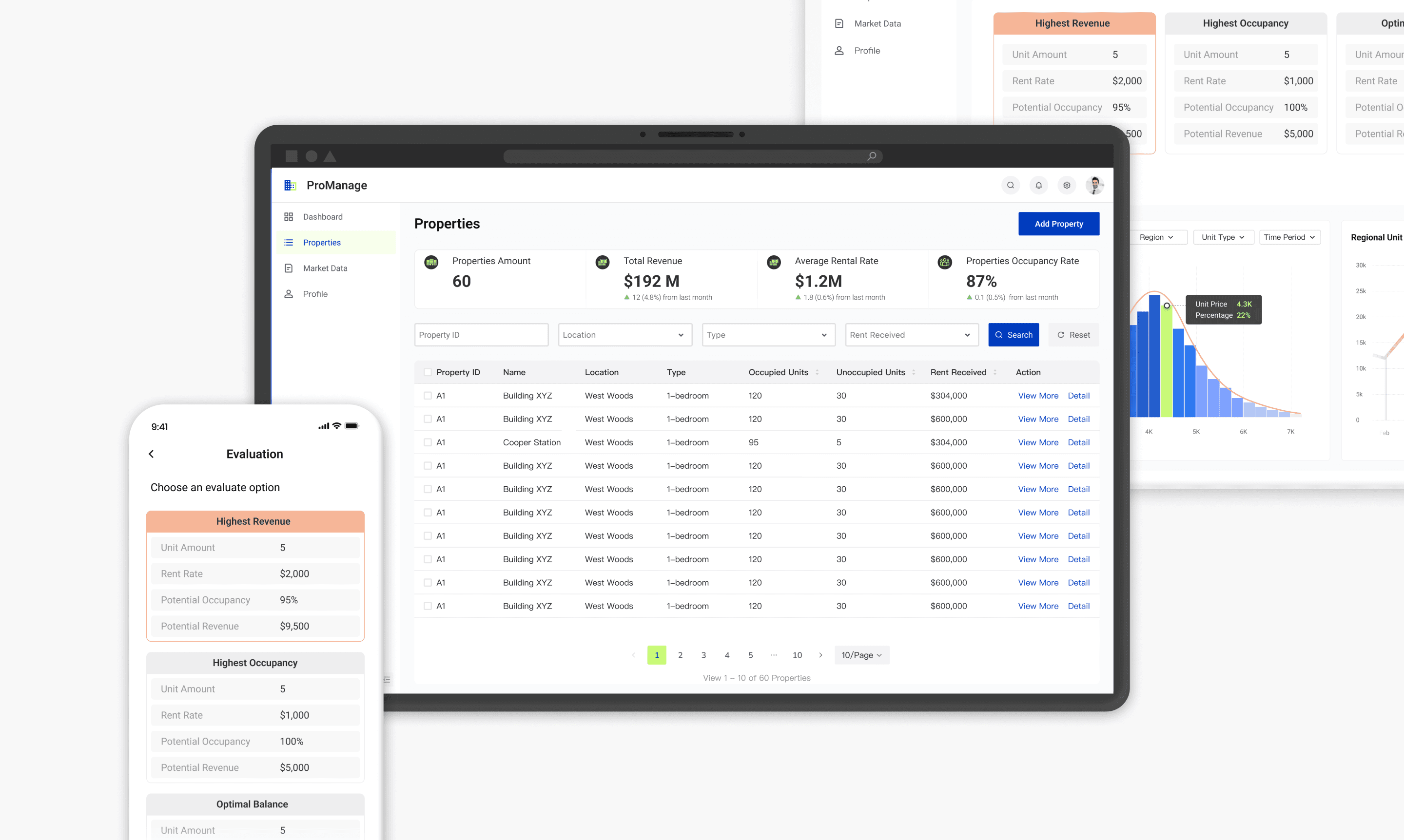Open the Rent Received filter dropdown
This screenshot has height=840, width=1404.
click(911, 335)
